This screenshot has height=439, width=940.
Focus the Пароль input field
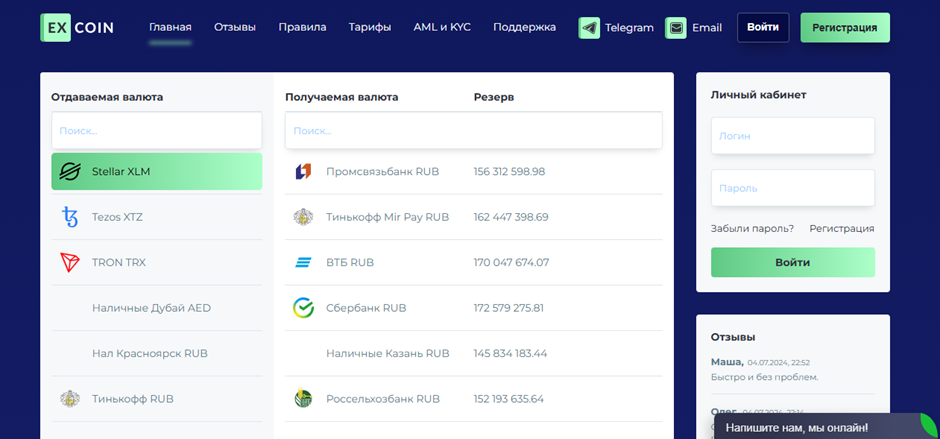pos(793,188)
